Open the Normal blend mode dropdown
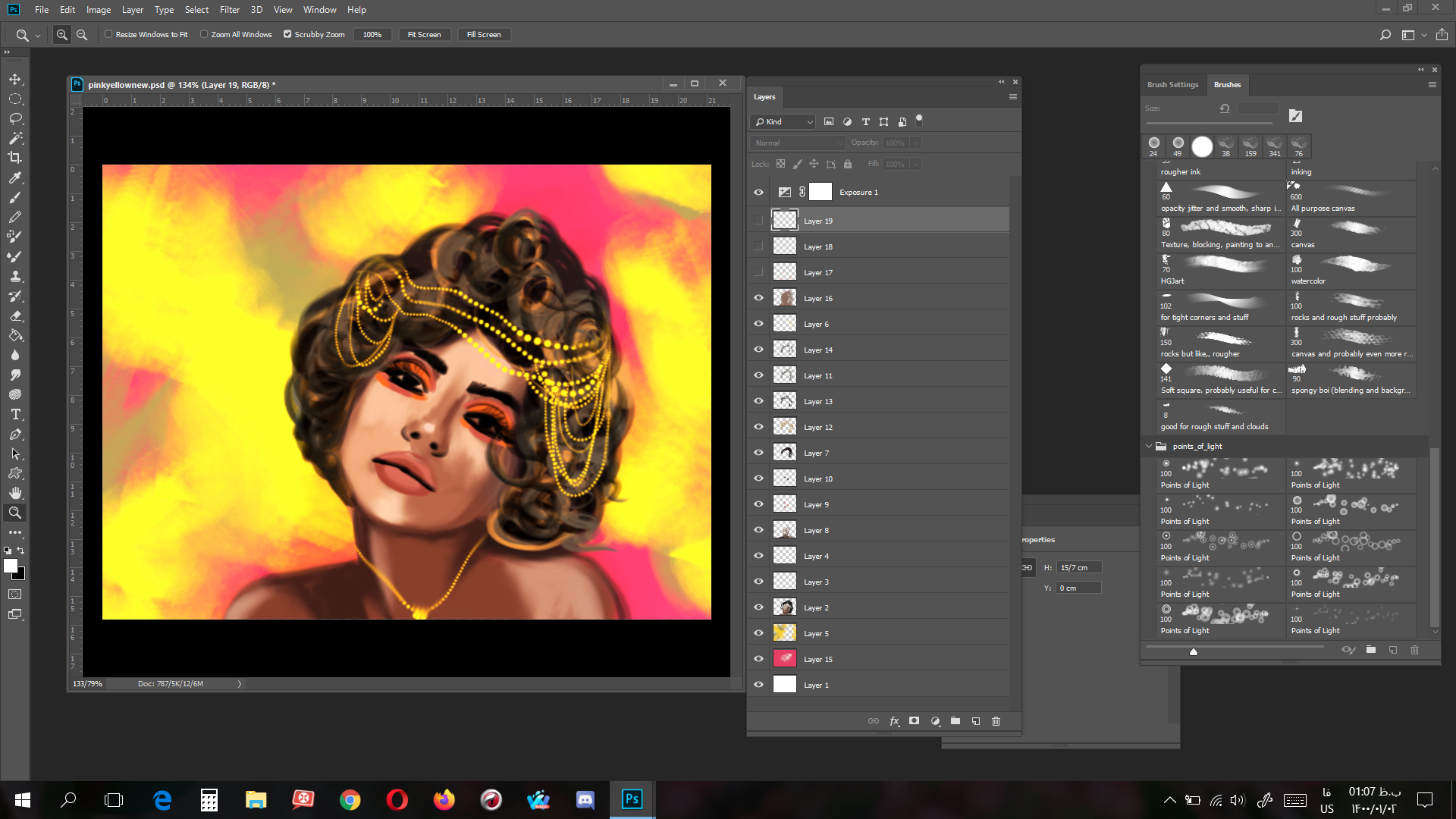Image resolution: width=1456 pixels, height=819 pixels. (797, 143)
